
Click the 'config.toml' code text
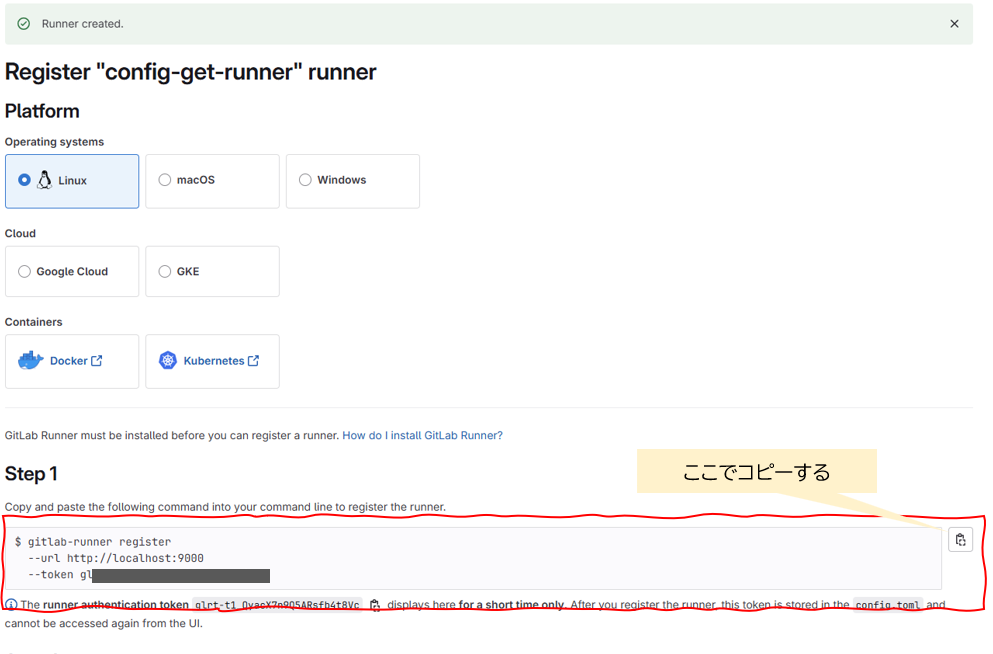tap(887, 605)
